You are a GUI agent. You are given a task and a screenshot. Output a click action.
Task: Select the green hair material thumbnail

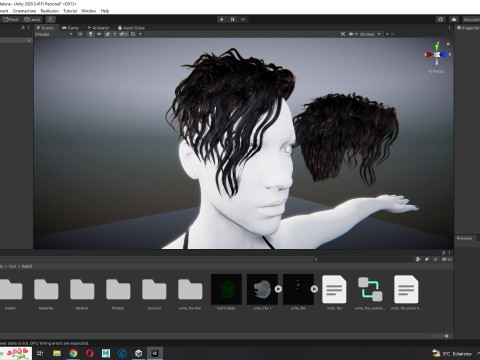pyautogui.click(x=226, y=289)
